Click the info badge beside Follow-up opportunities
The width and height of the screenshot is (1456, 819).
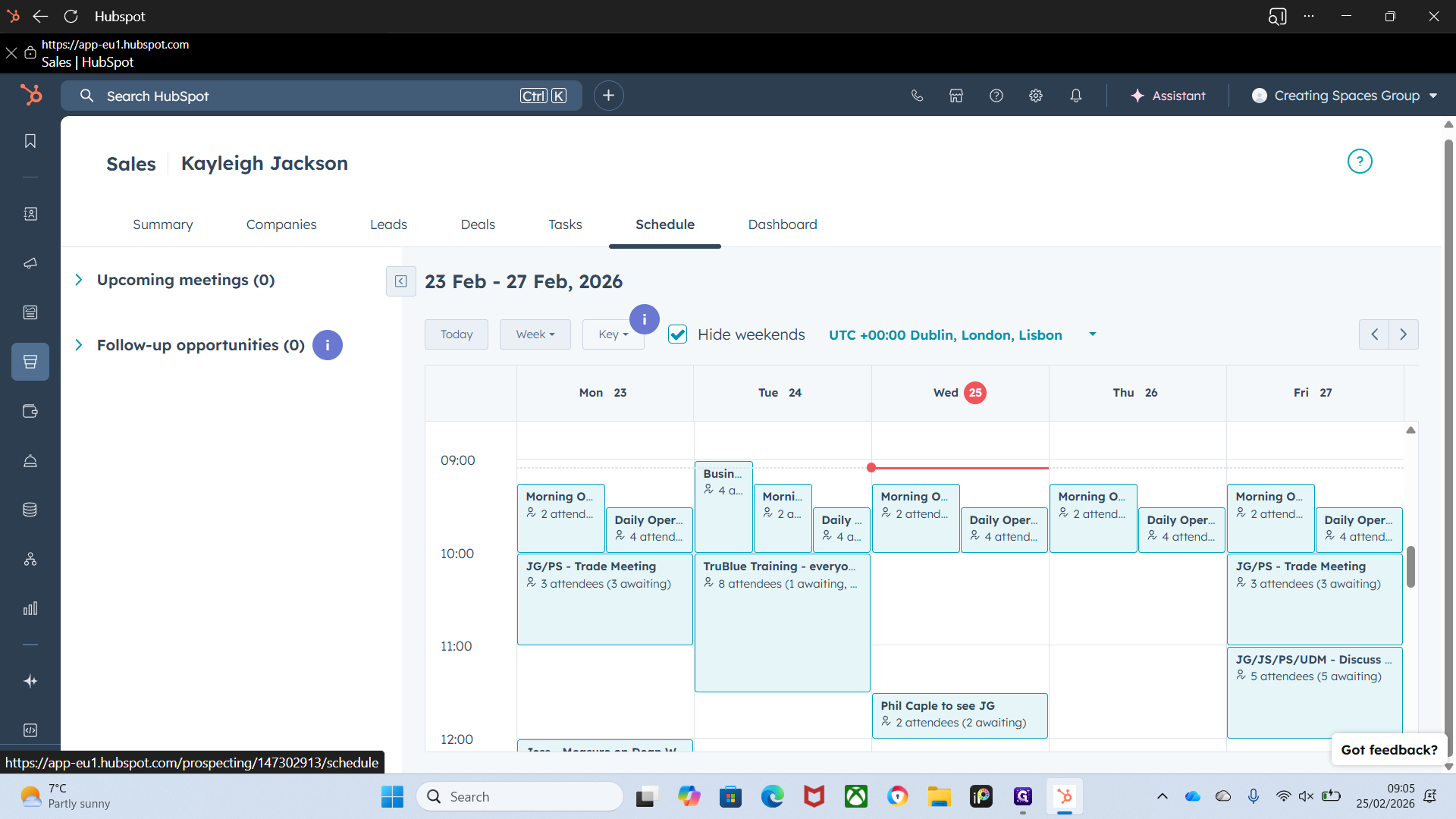click(328, 345)
